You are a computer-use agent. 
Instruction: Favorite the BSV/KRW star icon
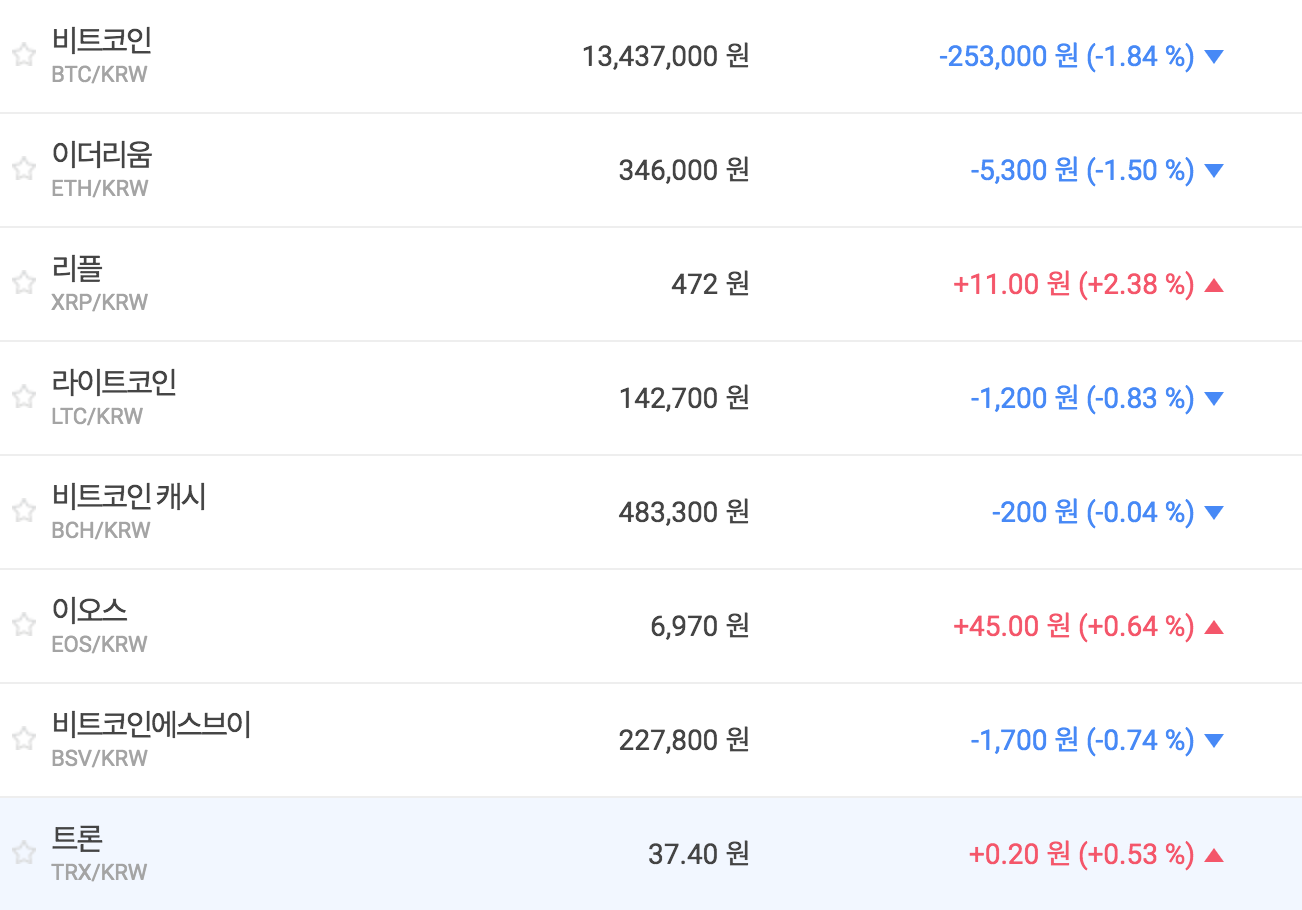click(x=24, y=739)
